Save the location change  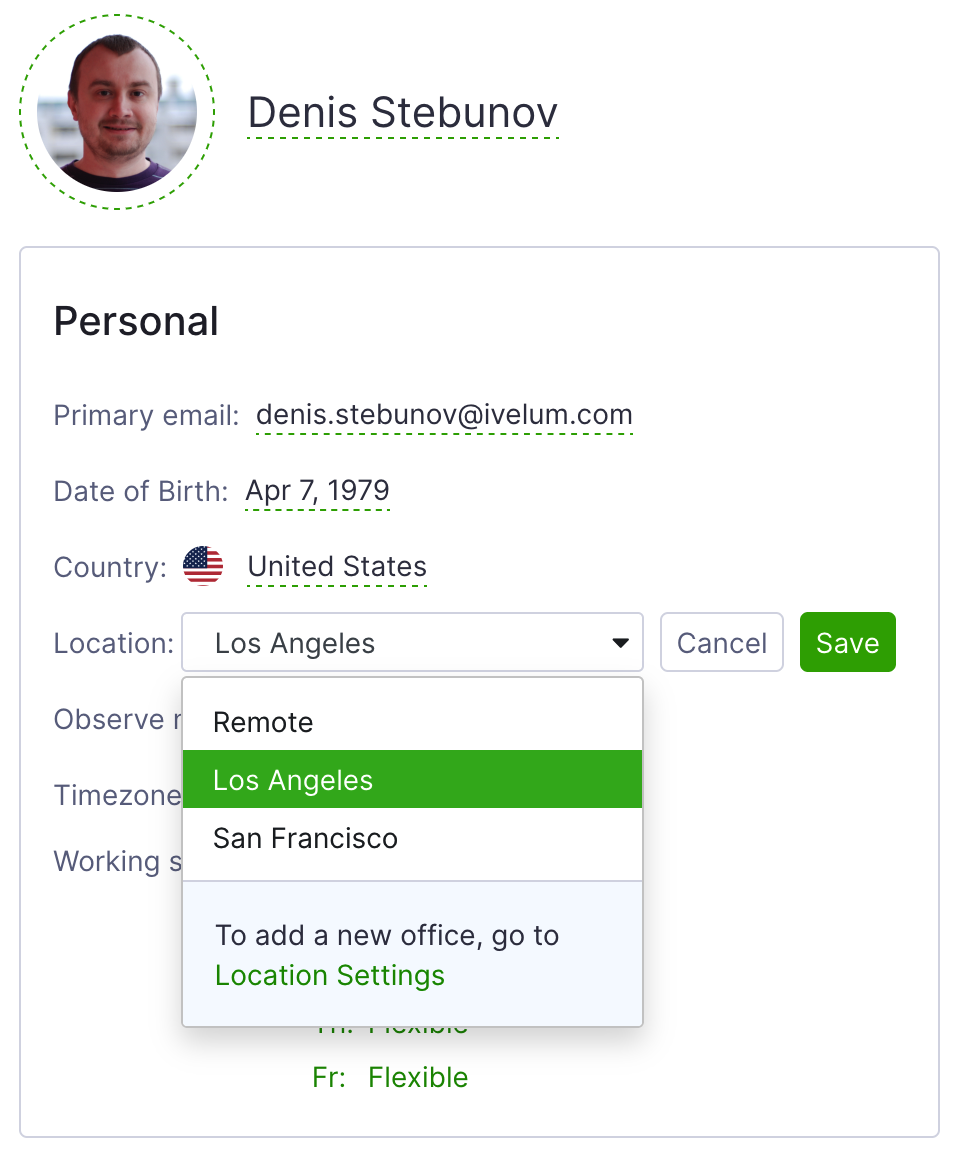(848, 643)
